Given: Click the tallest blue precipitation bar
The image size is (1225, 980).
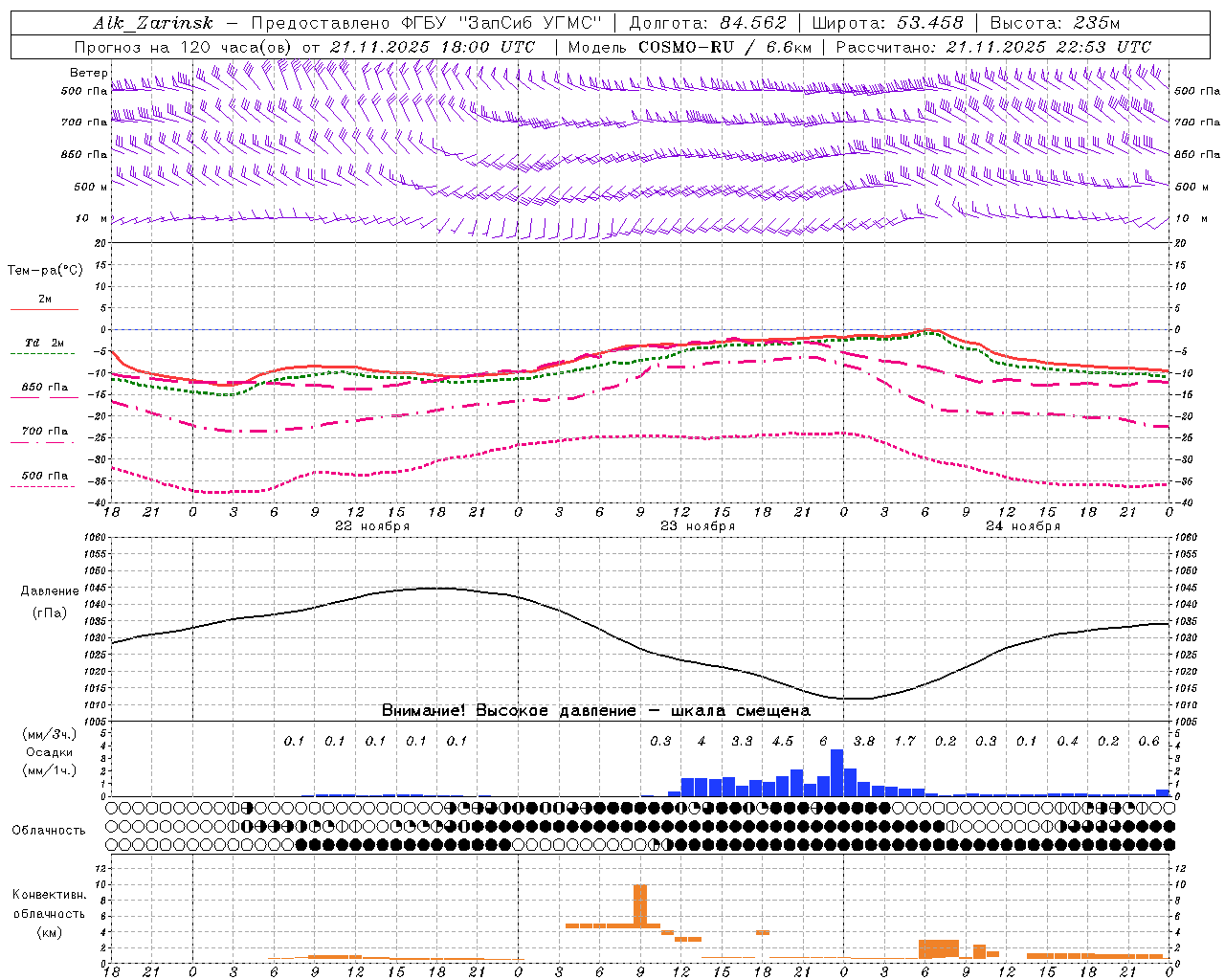Looking at the screenshot, I should click(x=836, y=772).
